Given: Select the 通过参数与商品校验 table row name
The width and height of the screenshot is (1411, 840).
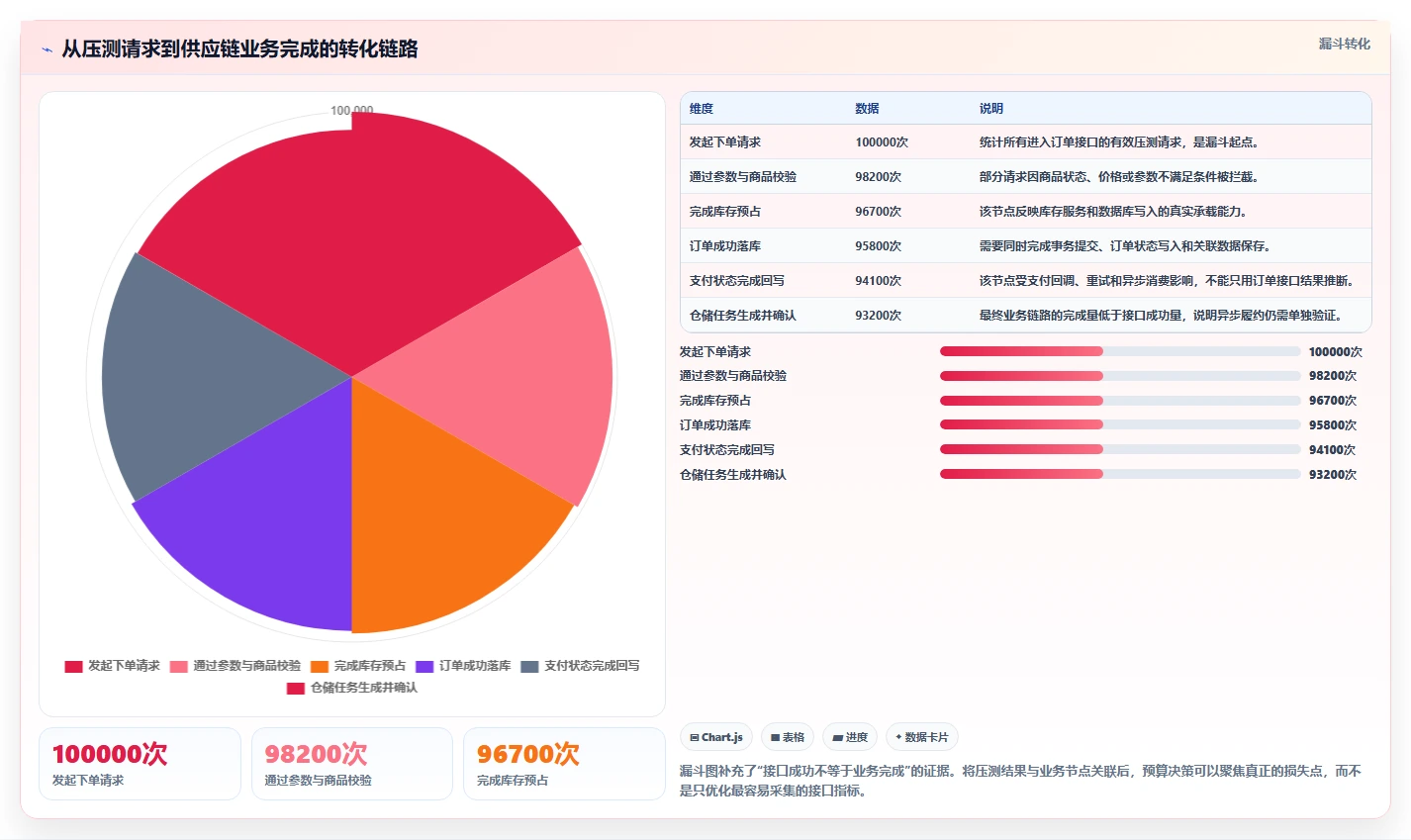Looking at the screenshot, I should tap(743, 177).
